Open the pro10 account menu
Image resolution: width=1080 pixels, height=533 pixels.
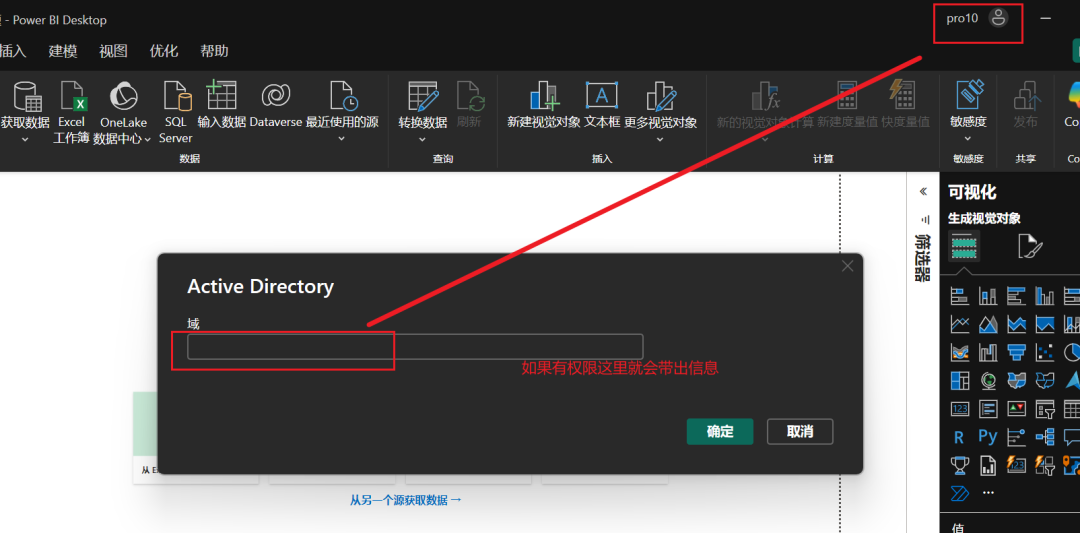[x=977, y=19]
